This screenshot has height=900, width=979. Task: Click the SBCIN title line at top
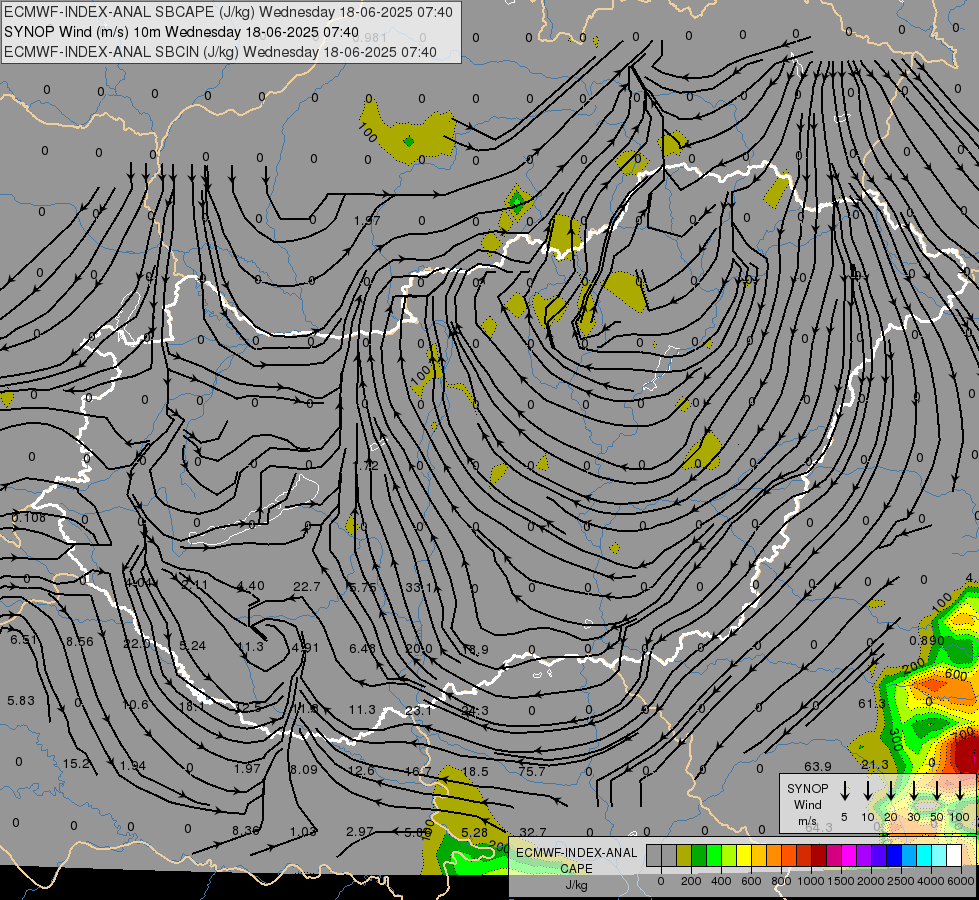point(220,52)
